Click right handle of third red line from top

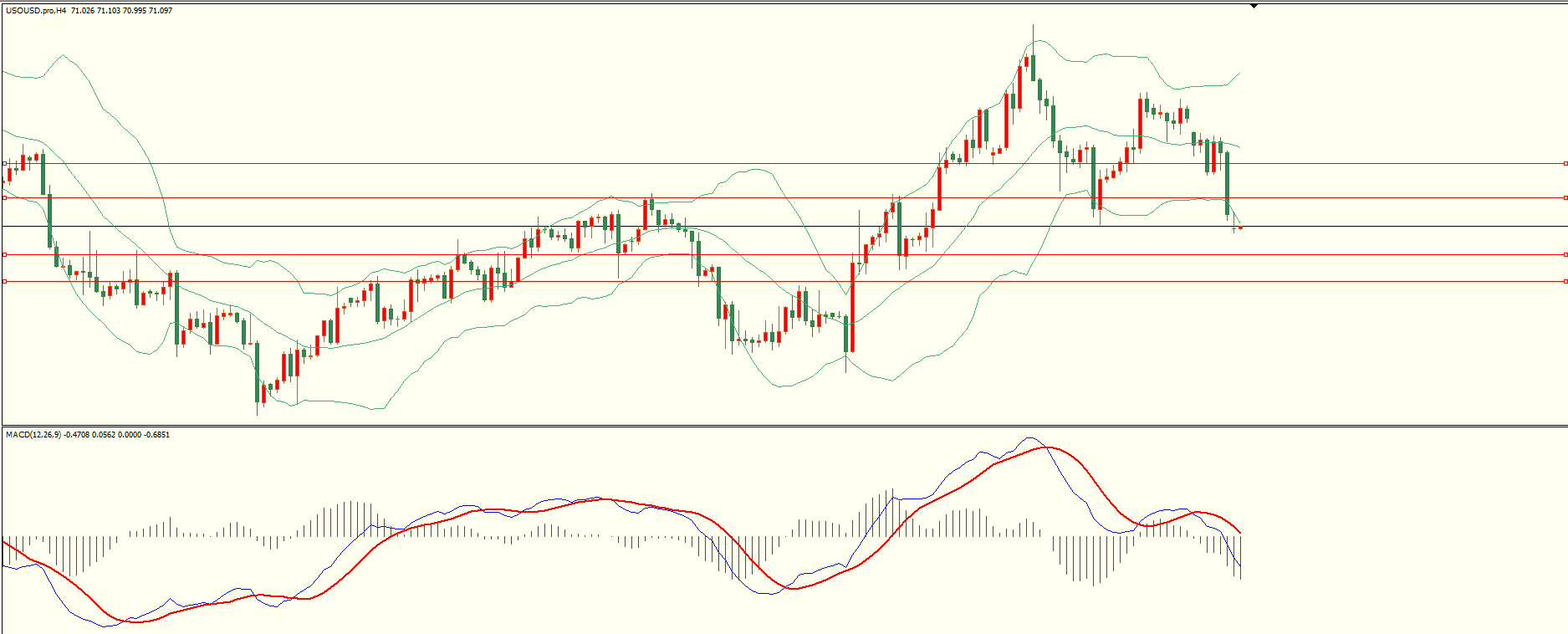[1565, 254]
